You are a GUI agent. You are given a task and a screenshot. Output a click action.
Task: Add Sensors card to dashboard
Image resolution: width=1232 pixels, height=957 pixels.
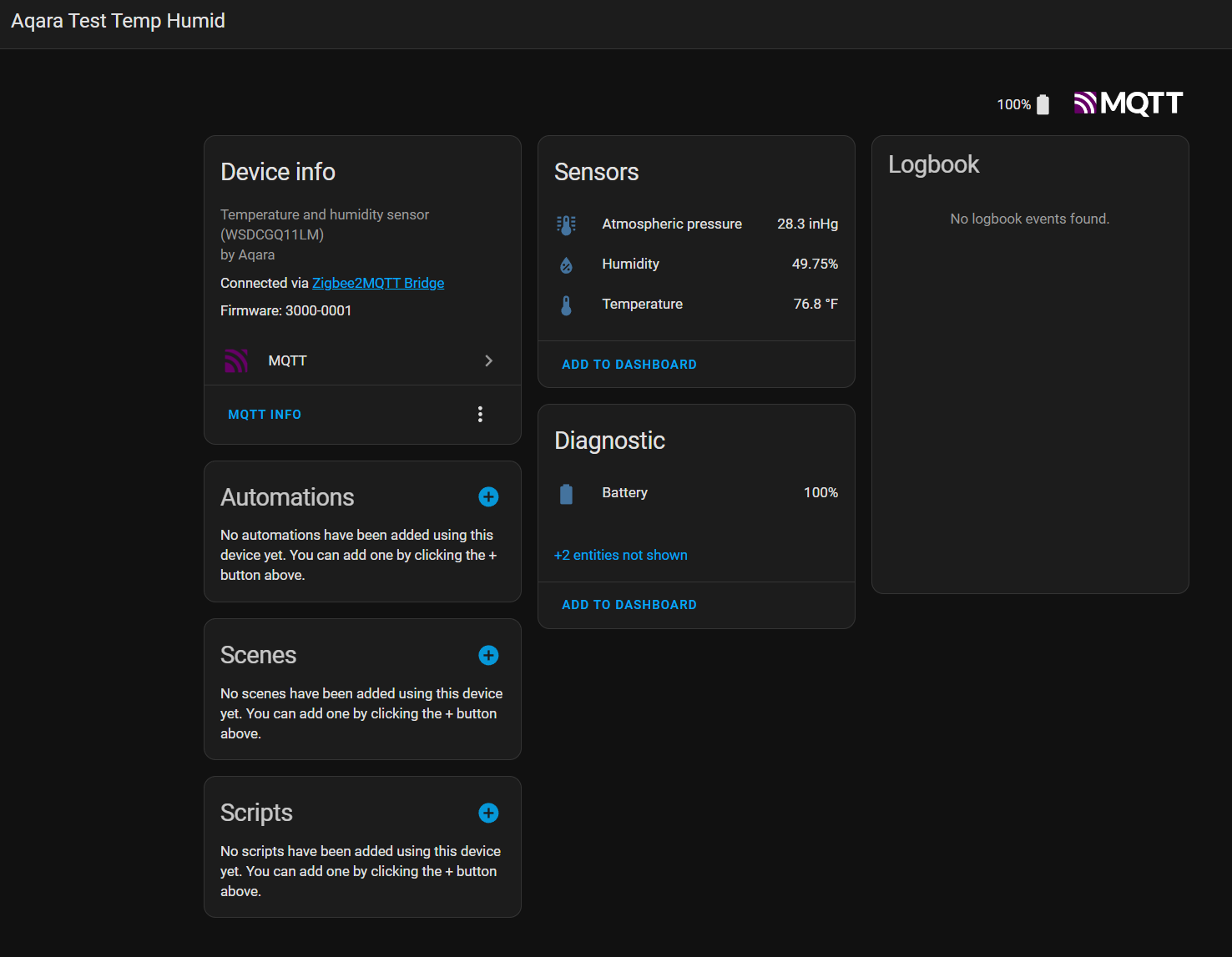point(629,365)
